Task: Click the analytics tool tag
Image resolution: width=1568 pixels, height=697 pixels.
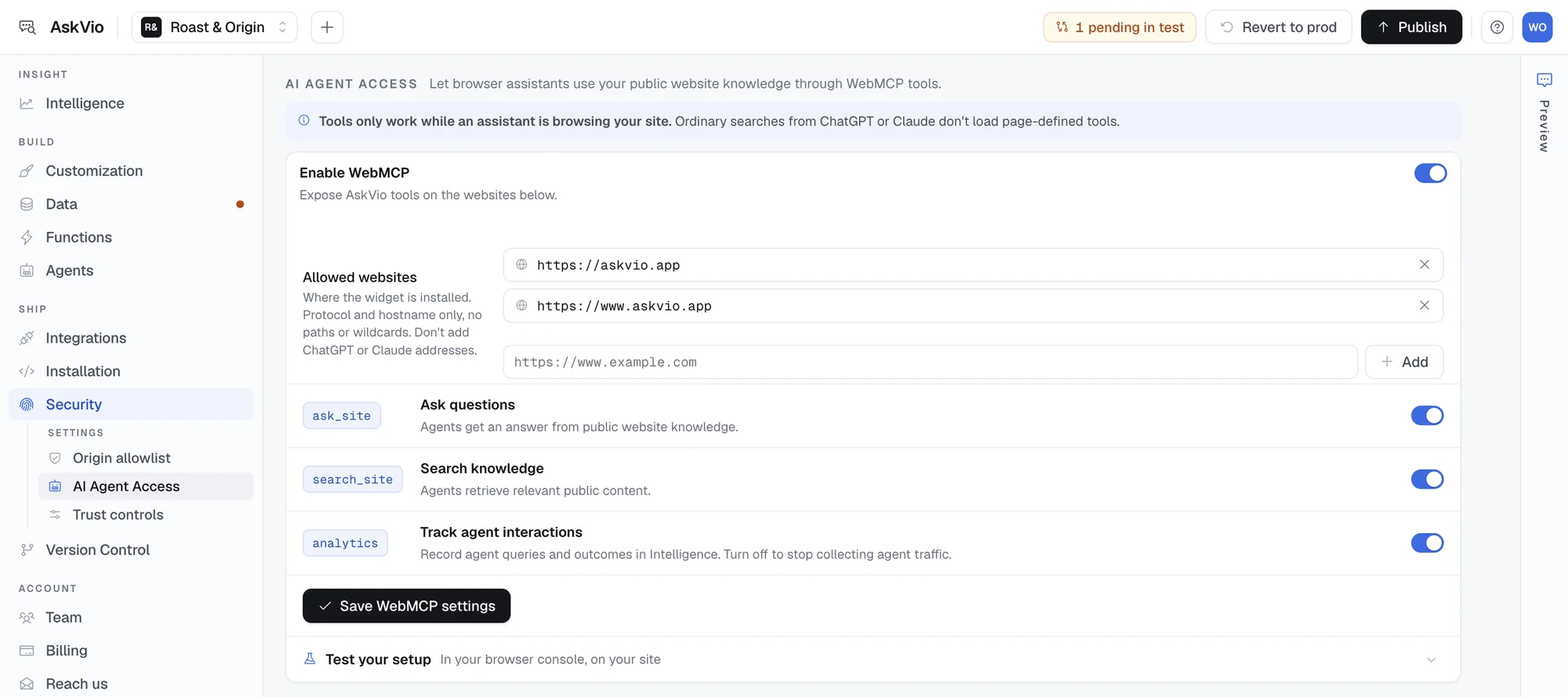Action: 345,543
